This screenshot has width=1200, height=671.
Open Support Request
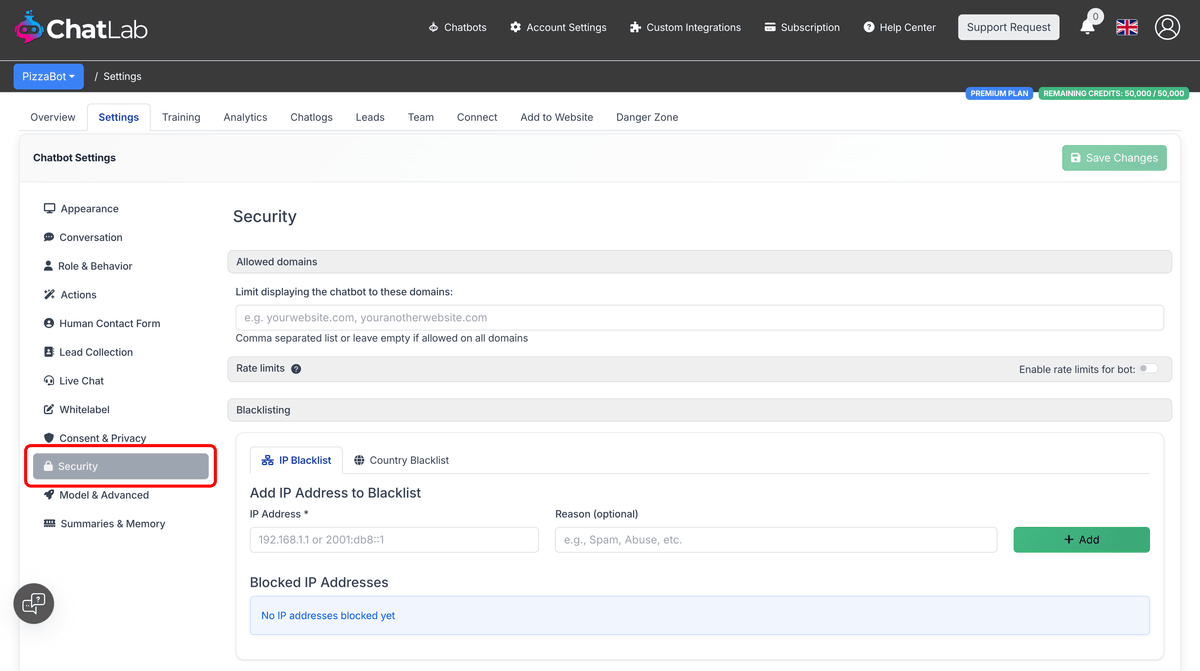click(1008, 27)
